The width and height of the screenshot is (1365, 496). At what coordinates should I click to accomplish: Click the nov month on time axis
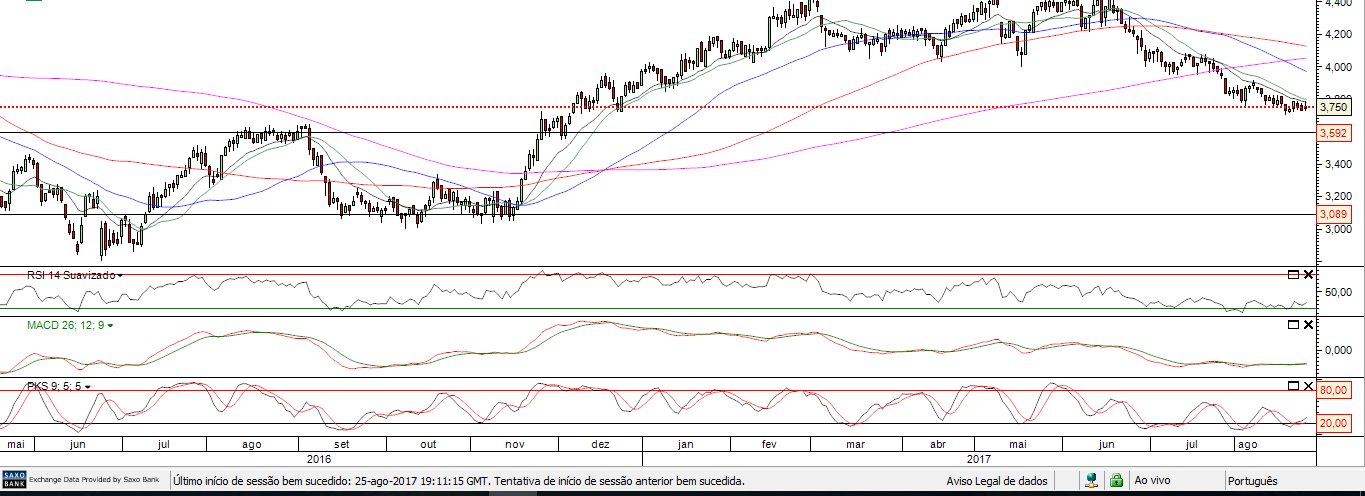point(513,443)
